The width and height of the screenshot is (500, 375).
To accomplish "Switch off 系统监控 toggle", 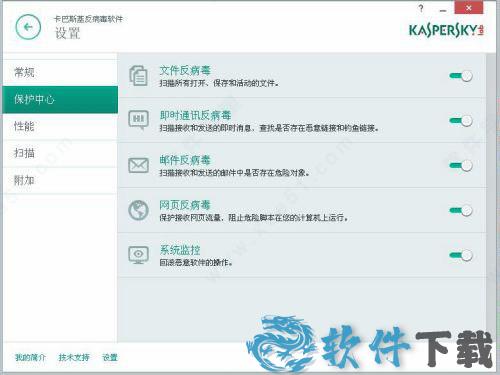I will [x=461, y=255].
